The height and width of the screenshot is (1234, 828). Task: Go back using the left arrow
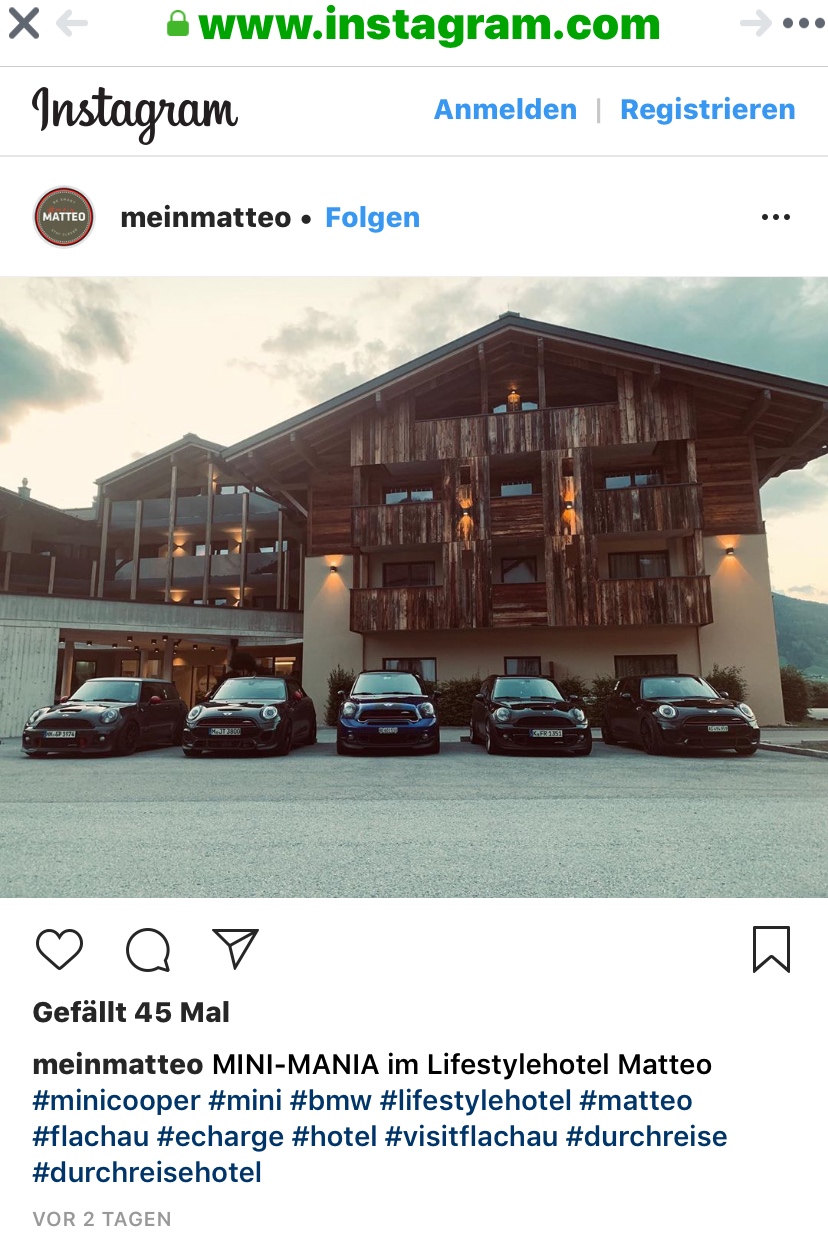click(72, 24)
